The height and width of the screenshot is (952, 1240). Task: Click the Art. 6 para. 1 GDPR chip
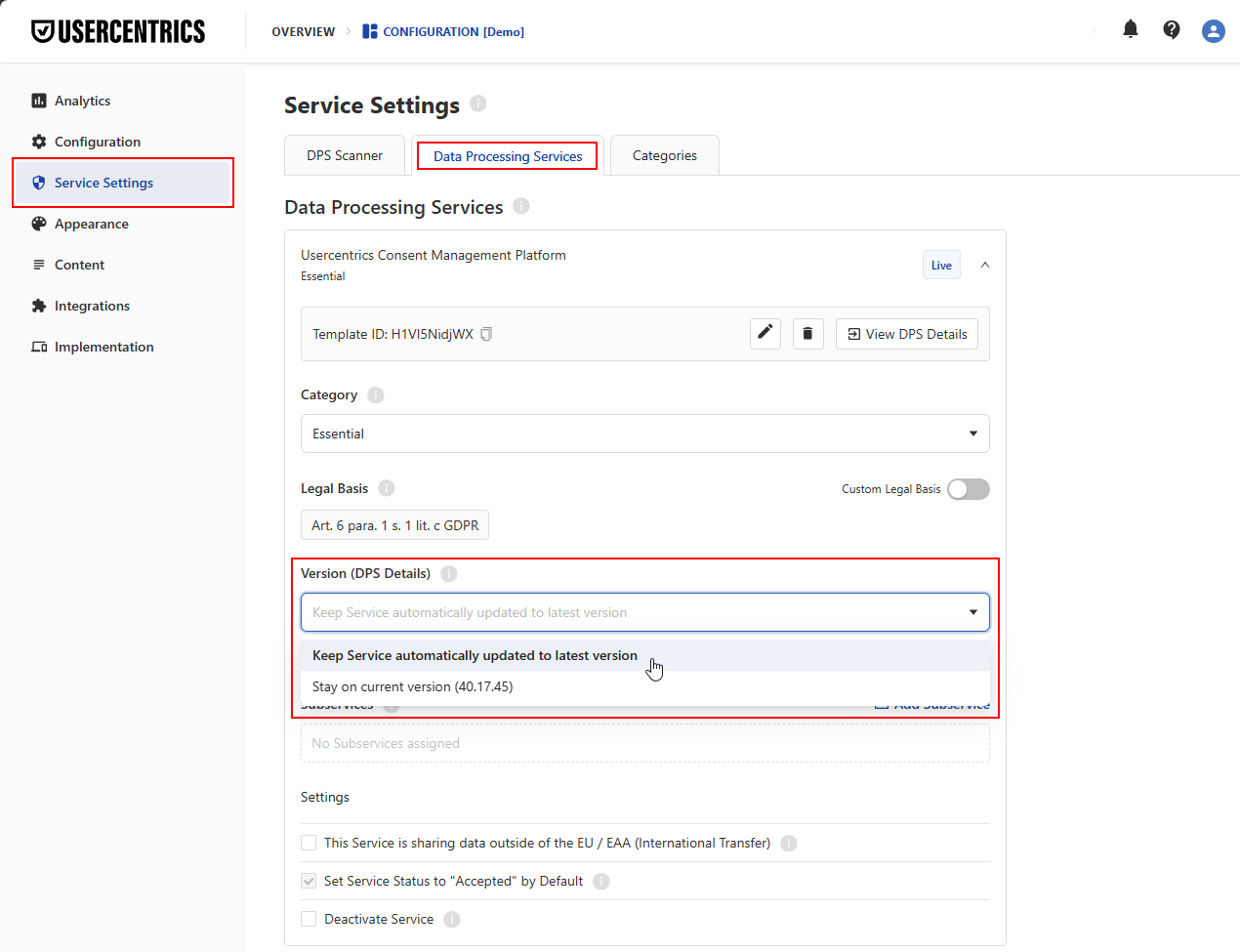click(394, 525)
